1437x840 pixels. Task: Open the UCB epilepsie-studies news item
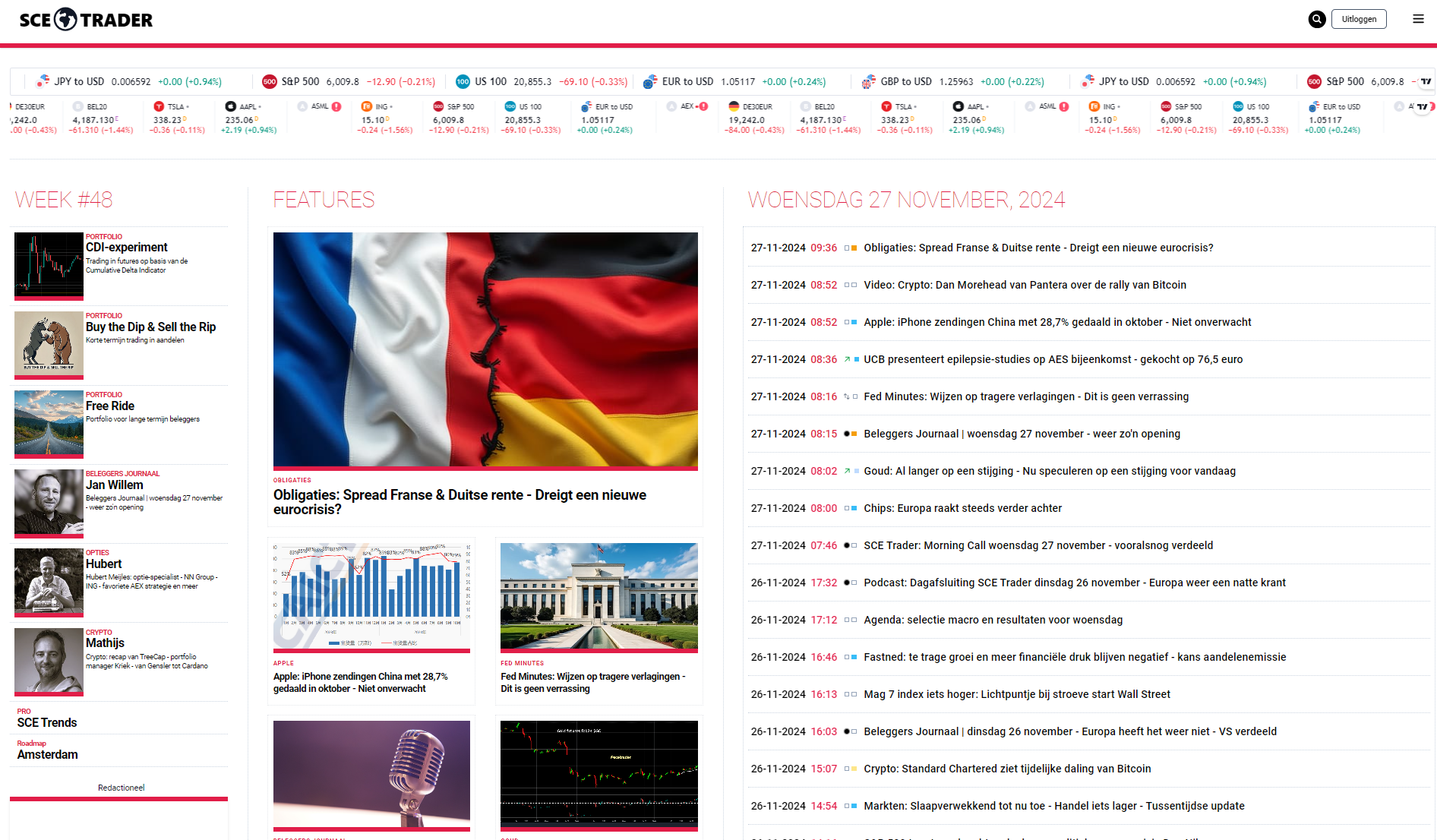point(1053,360)
